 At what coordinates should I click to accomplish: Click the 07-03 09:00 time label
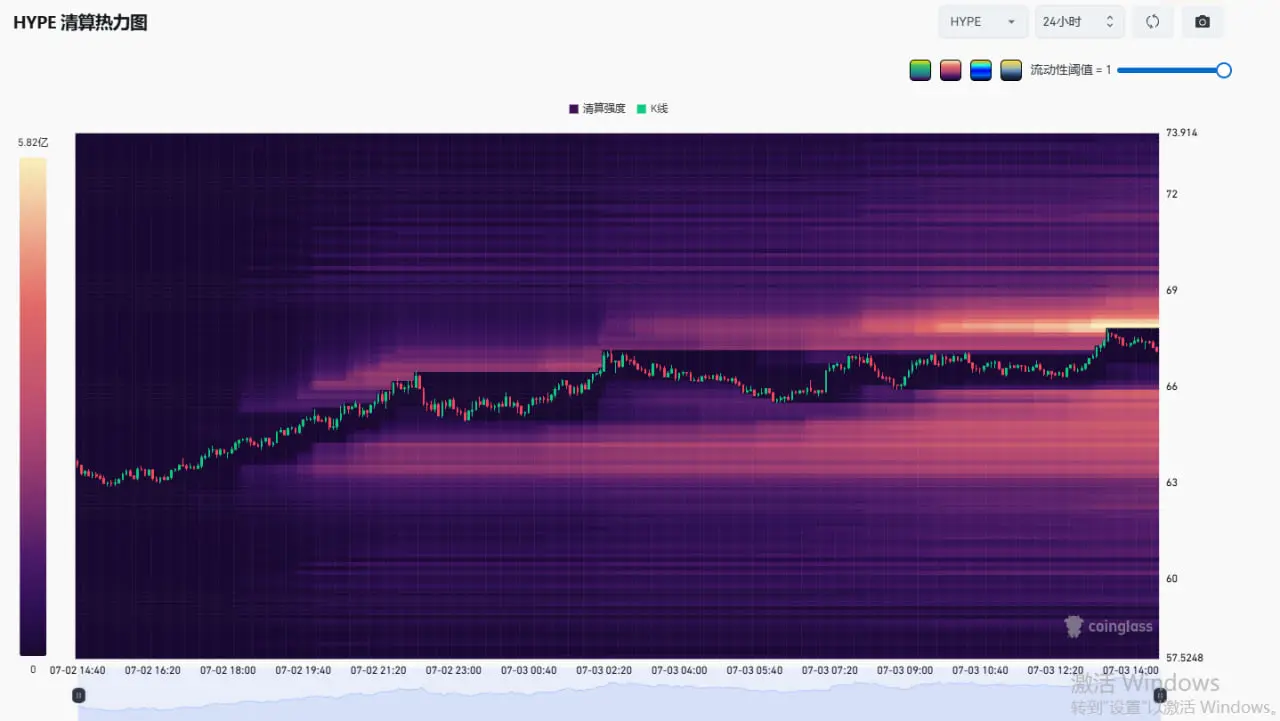pyautogui.click(x=905, y=671)
